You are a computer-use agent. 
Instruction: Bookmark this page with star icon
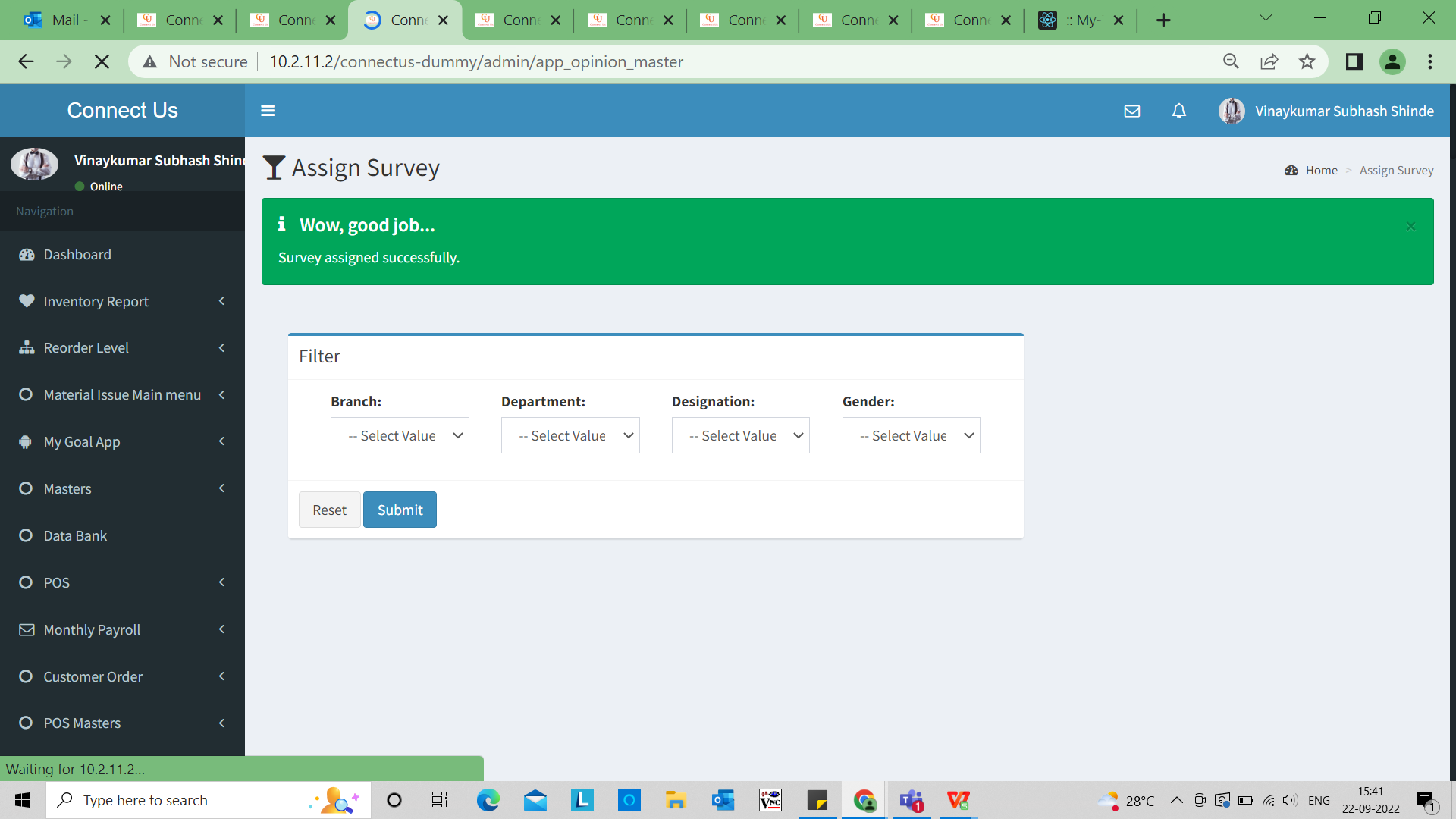1307,61
